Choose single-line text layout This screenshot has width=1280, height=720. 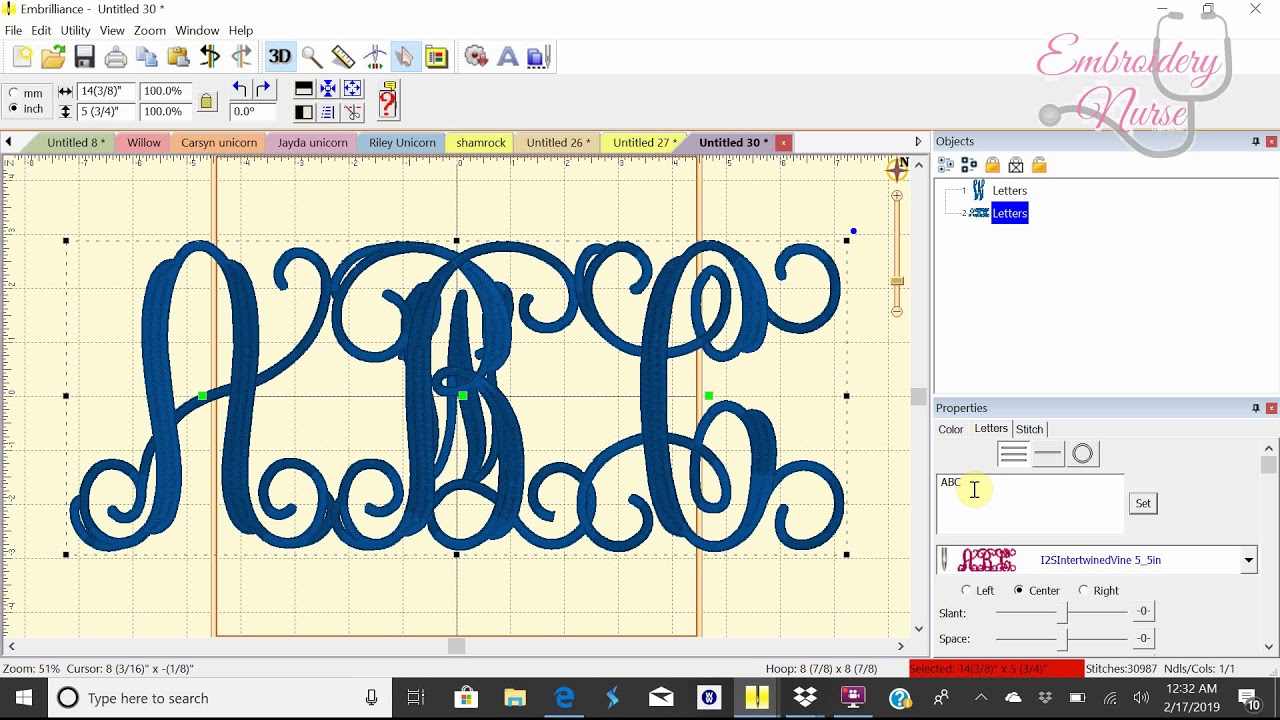(x=1048, y=454)
